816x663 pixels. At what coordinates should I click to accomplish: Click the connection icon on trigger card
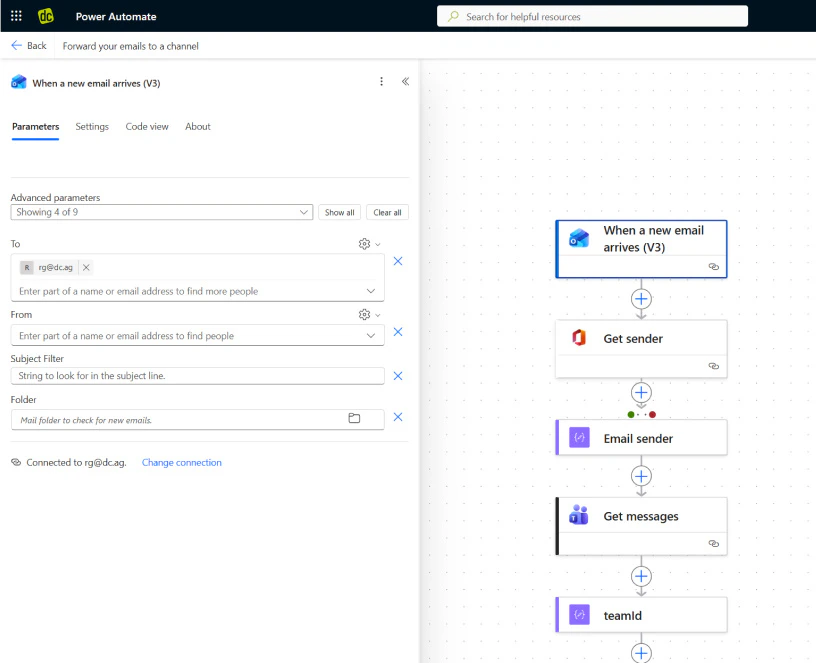point(713,266)
